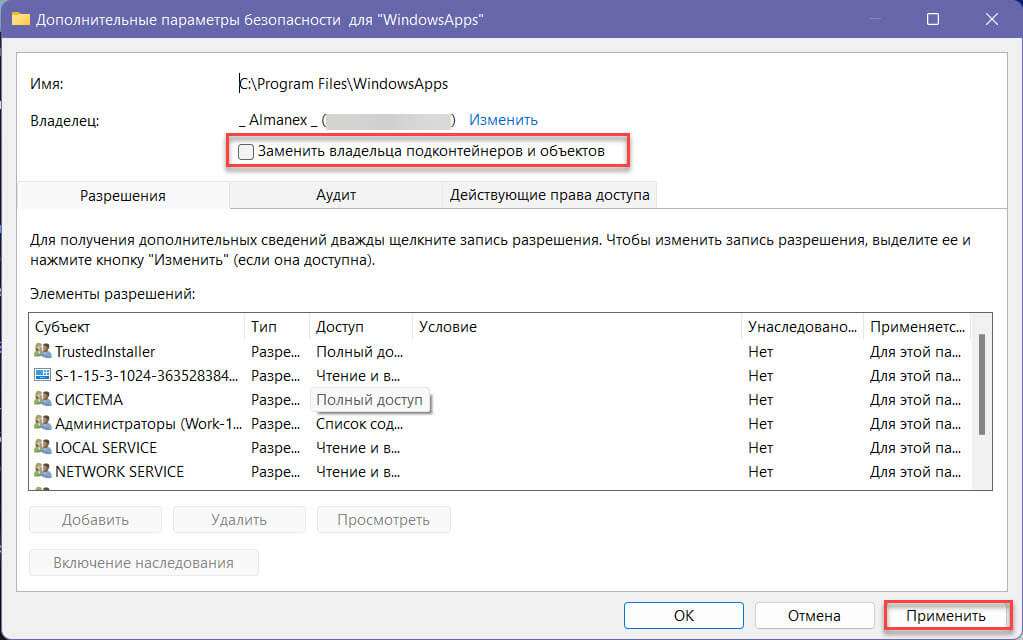
Task: Click the Администраторы user group icon
Action: click(42, 423)
